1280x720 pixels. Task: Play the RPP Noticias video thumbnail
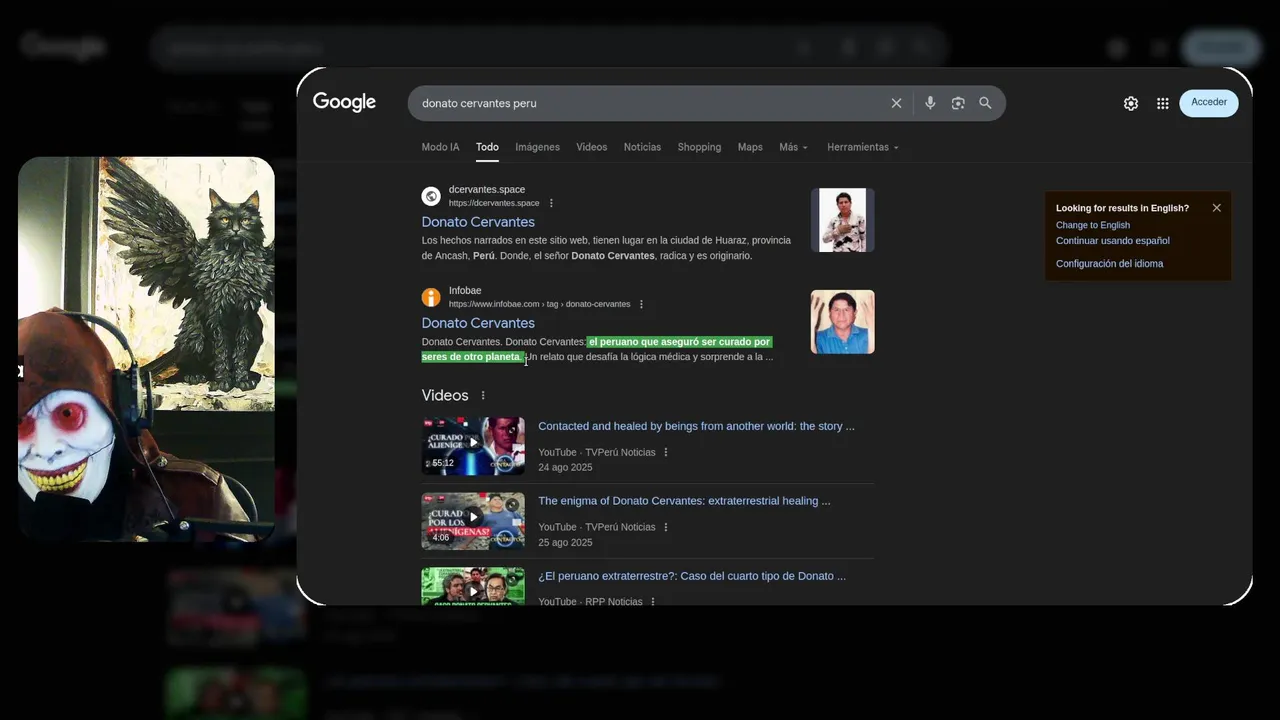pyautogui.click(x=473, y=586)
